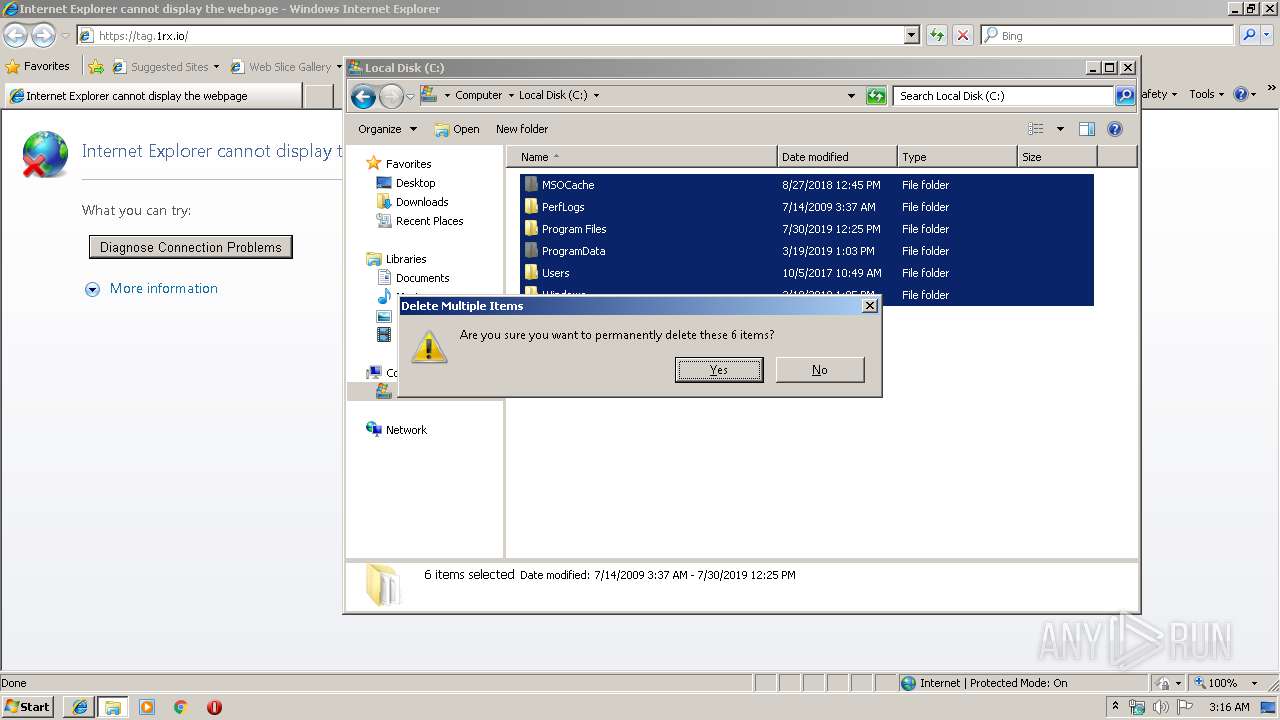The height and width of the screenshot is (720, 1280).
Task: Open a new IE tab
Action: point(319,96)
